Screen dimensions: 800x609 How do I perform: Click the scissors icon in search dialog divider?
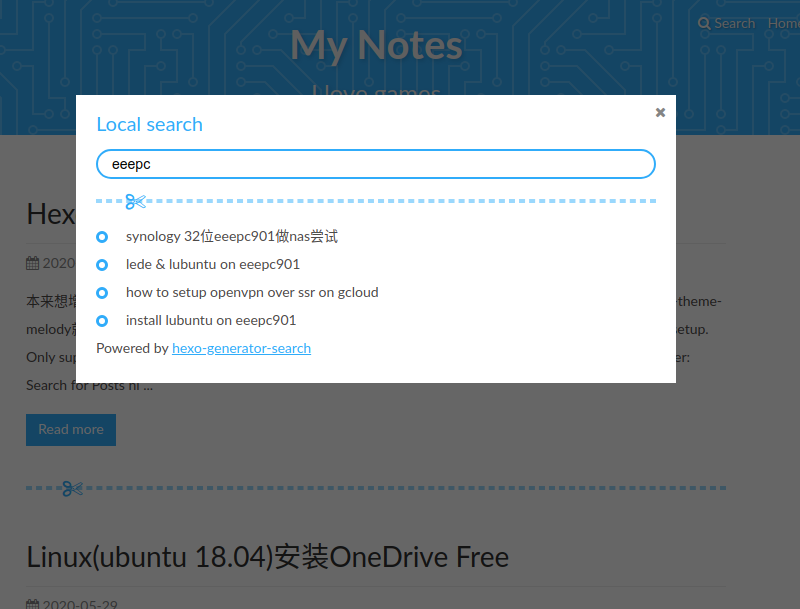point(136,202)
